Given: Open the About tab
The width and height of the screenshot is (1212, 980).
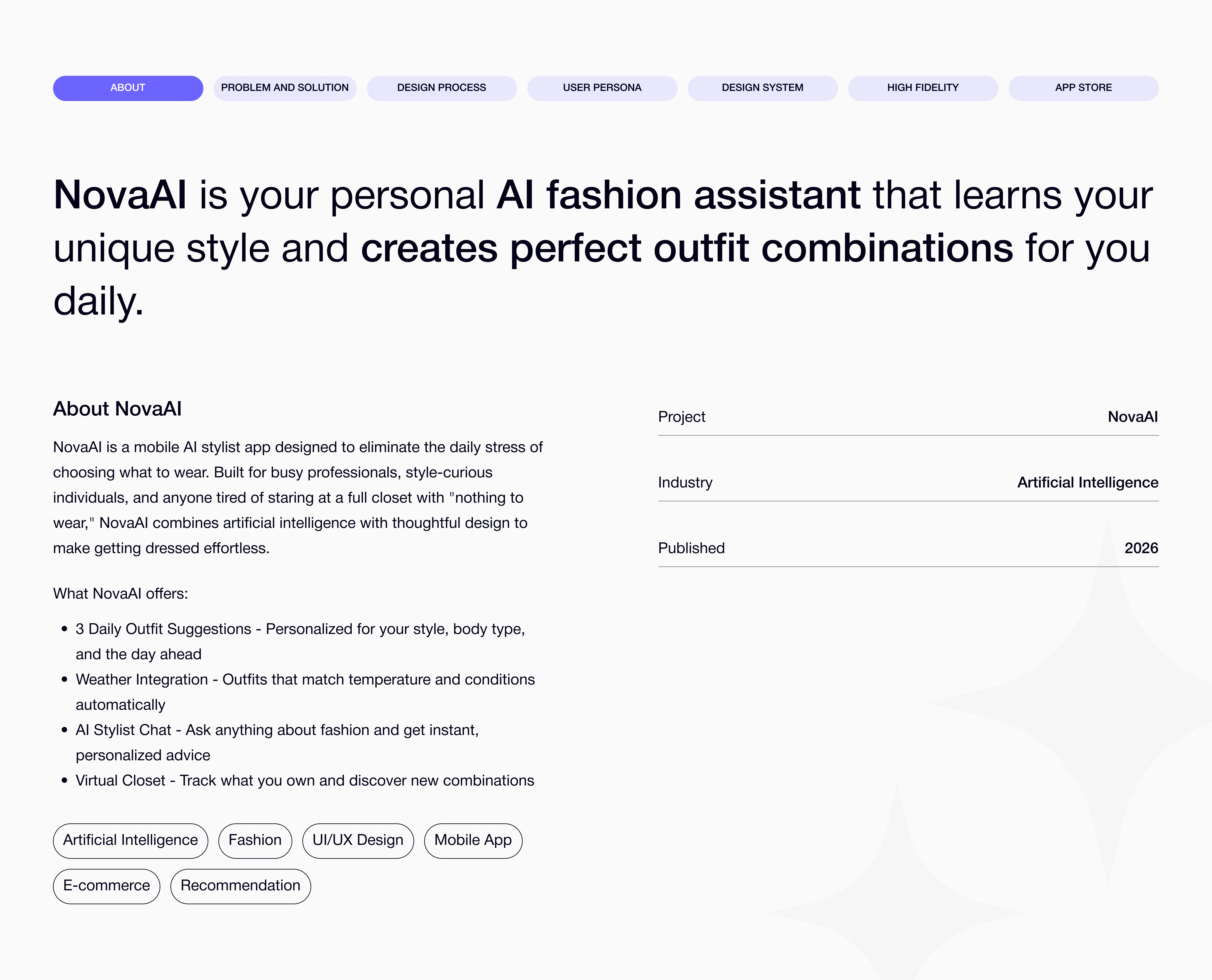Looking at the screenshot, I should point(128,88).
